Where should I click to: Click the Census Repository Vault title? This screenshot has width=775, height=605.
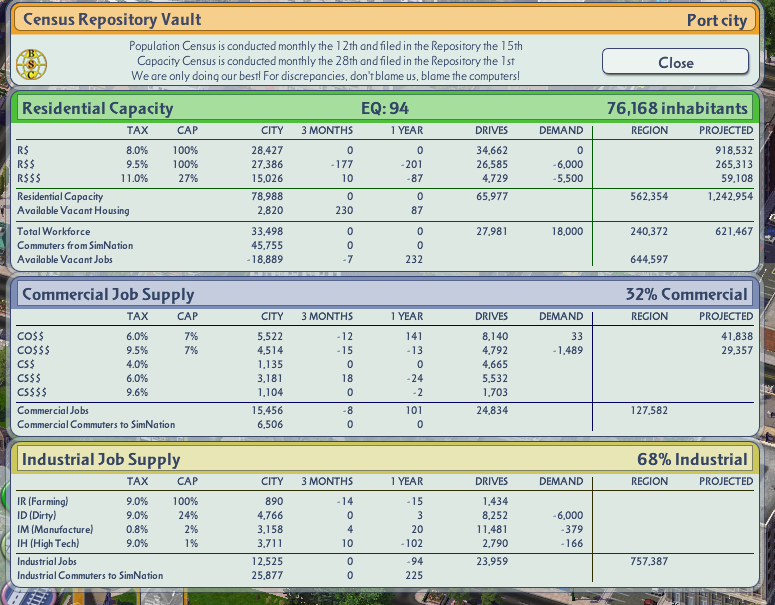coord(112,19)
